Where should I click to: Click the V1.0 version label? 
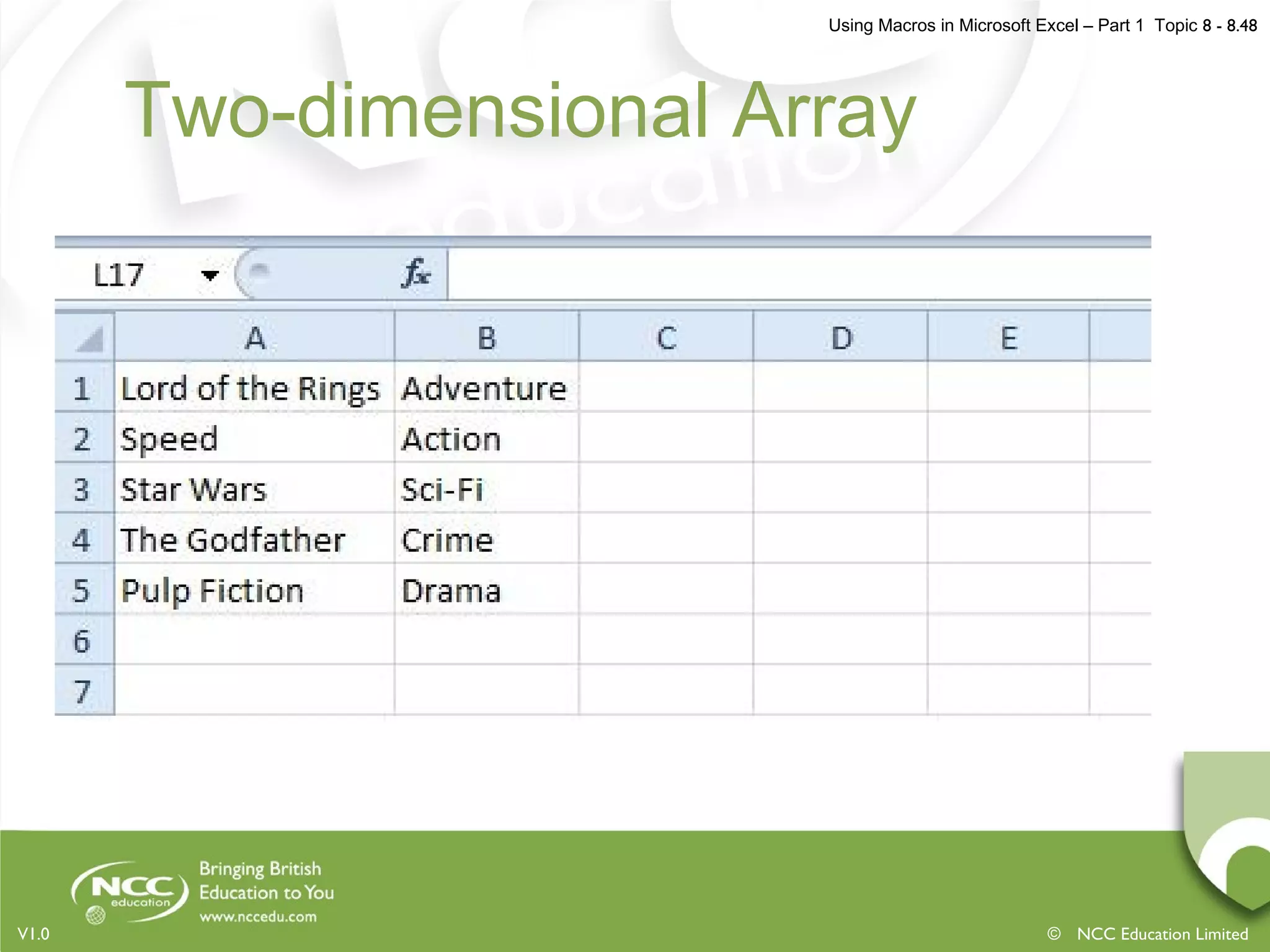tap(33, 933)
